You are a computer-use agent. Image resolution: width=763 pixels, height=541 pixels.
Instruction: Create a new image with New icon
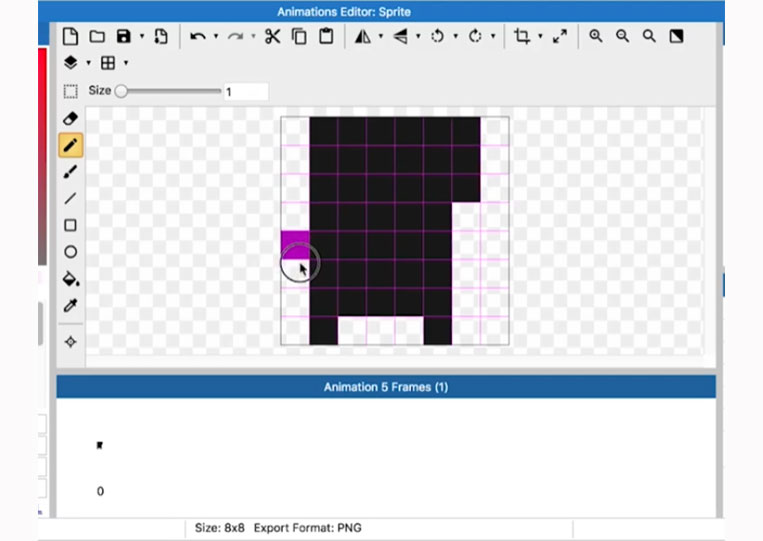tap(71, 36)
